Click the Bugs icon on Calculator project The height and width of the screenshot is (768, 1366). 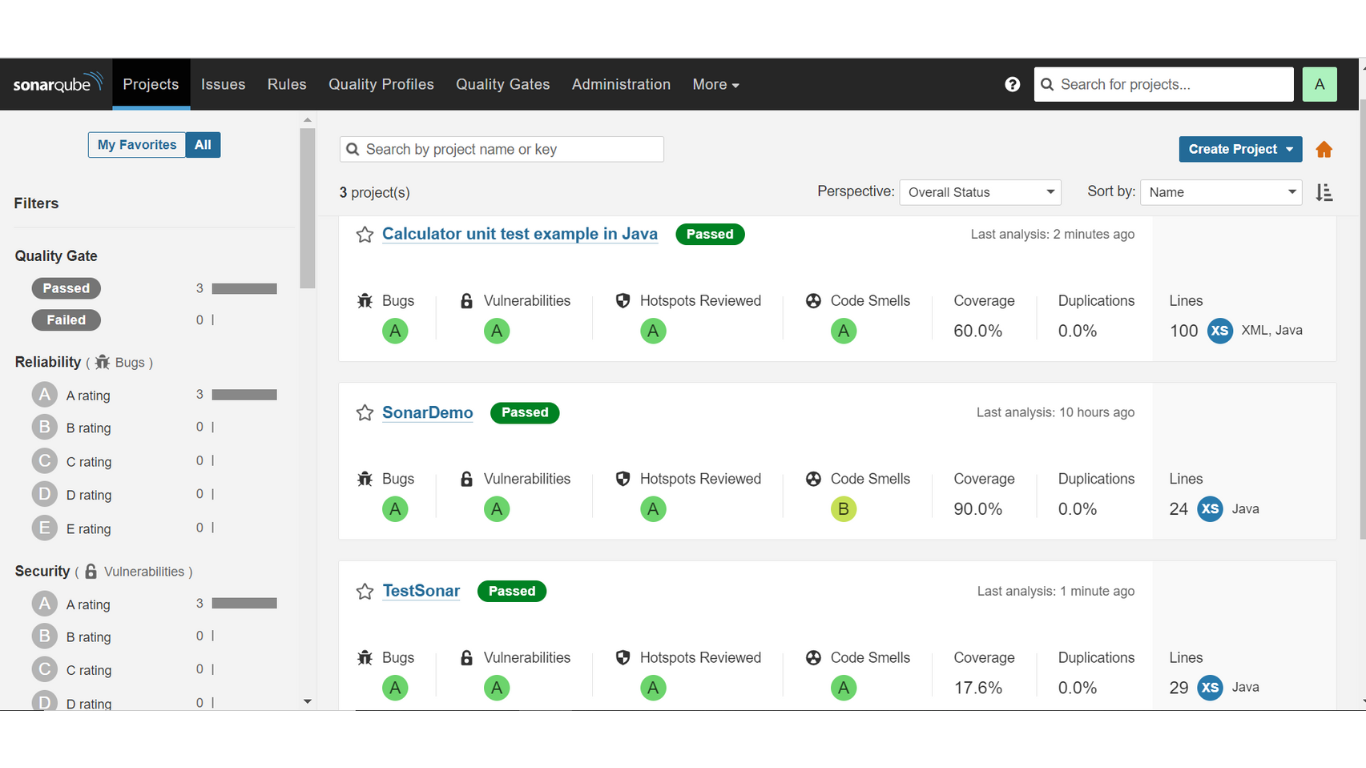(366, 300)
